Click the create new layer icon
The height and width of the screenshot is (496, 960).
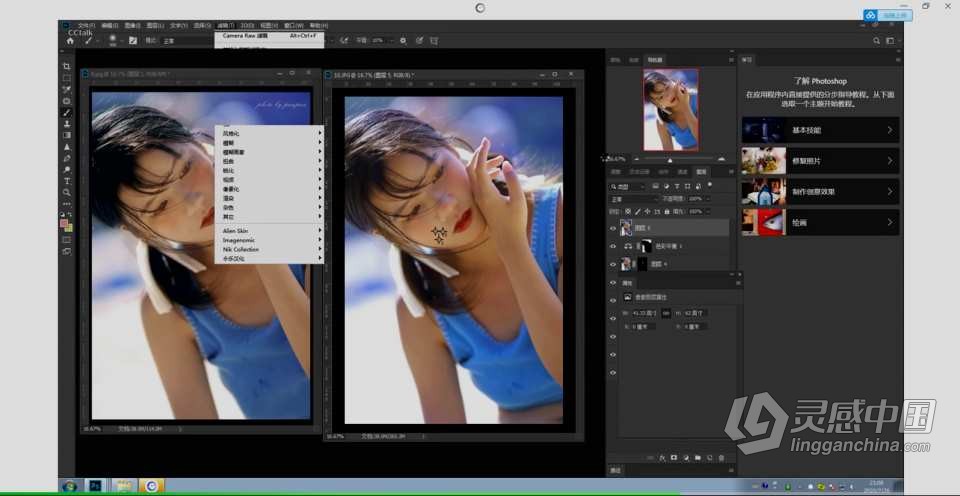tap(710, 458)
